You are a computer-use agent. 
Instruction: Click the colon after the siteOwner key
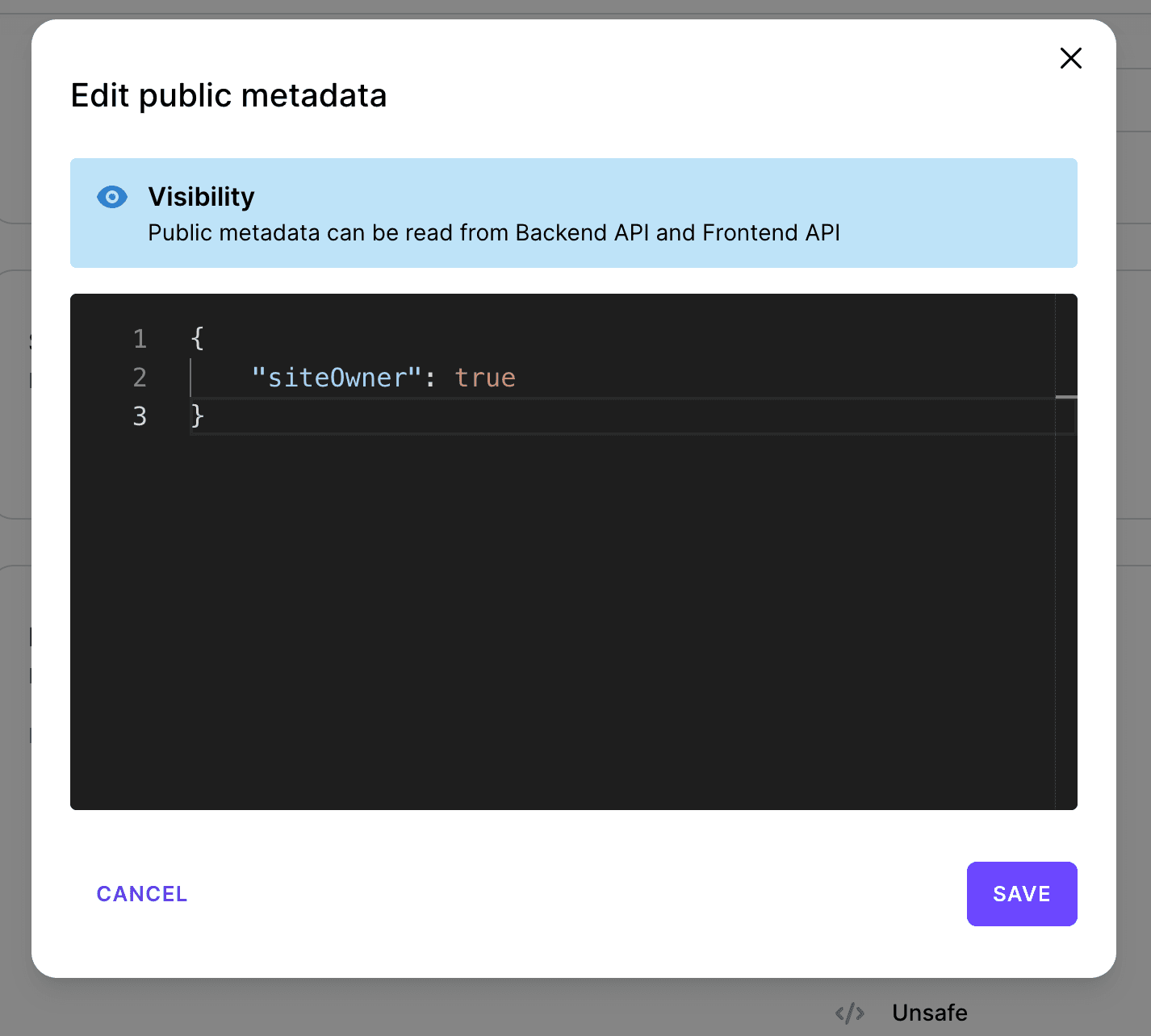(430, 378)
